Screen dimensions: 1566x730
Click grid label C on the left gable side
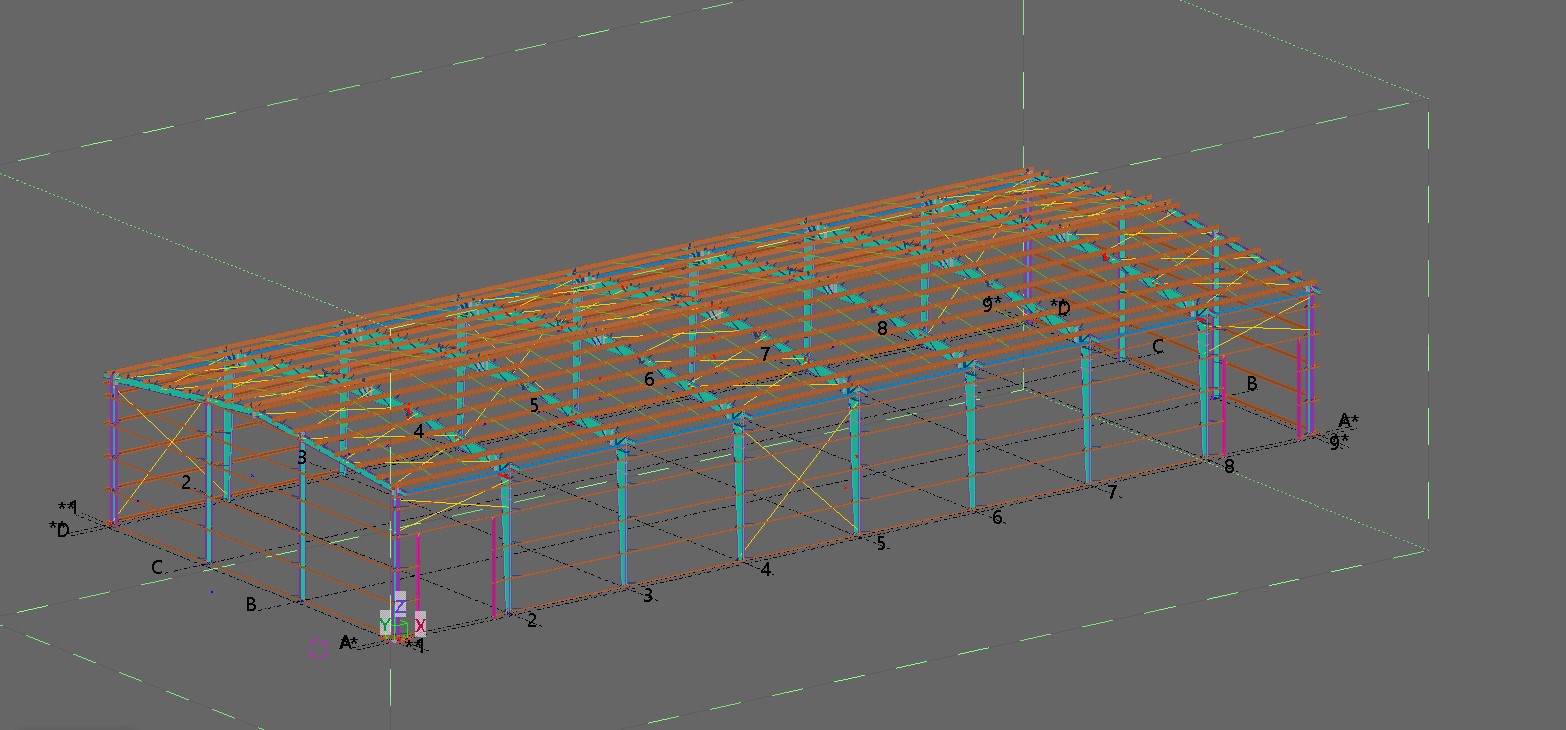pos(157,567)
